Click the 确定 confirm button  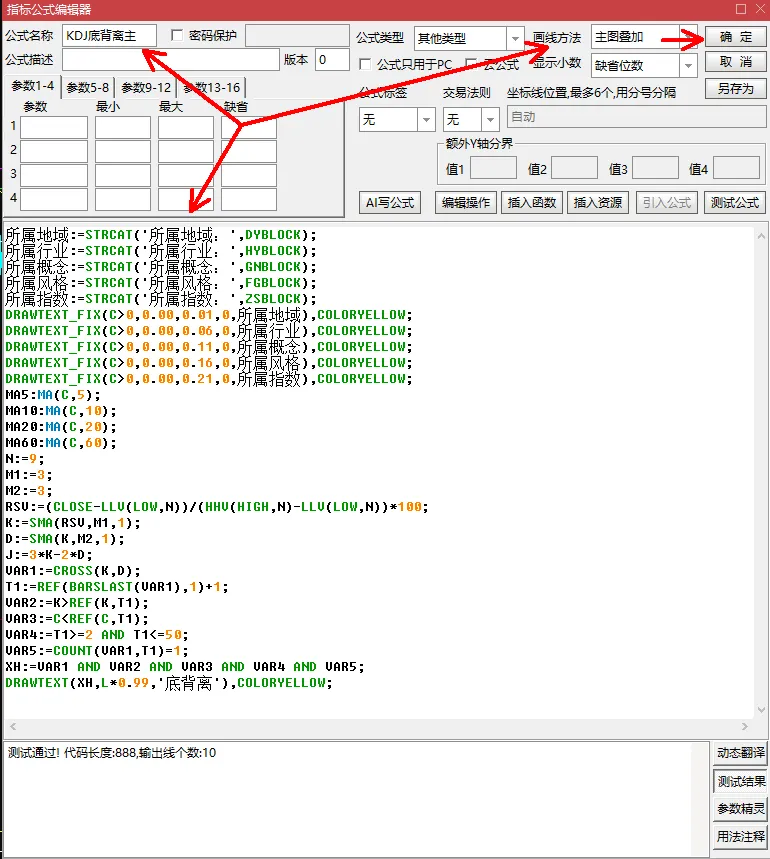(x=735, y=37)
